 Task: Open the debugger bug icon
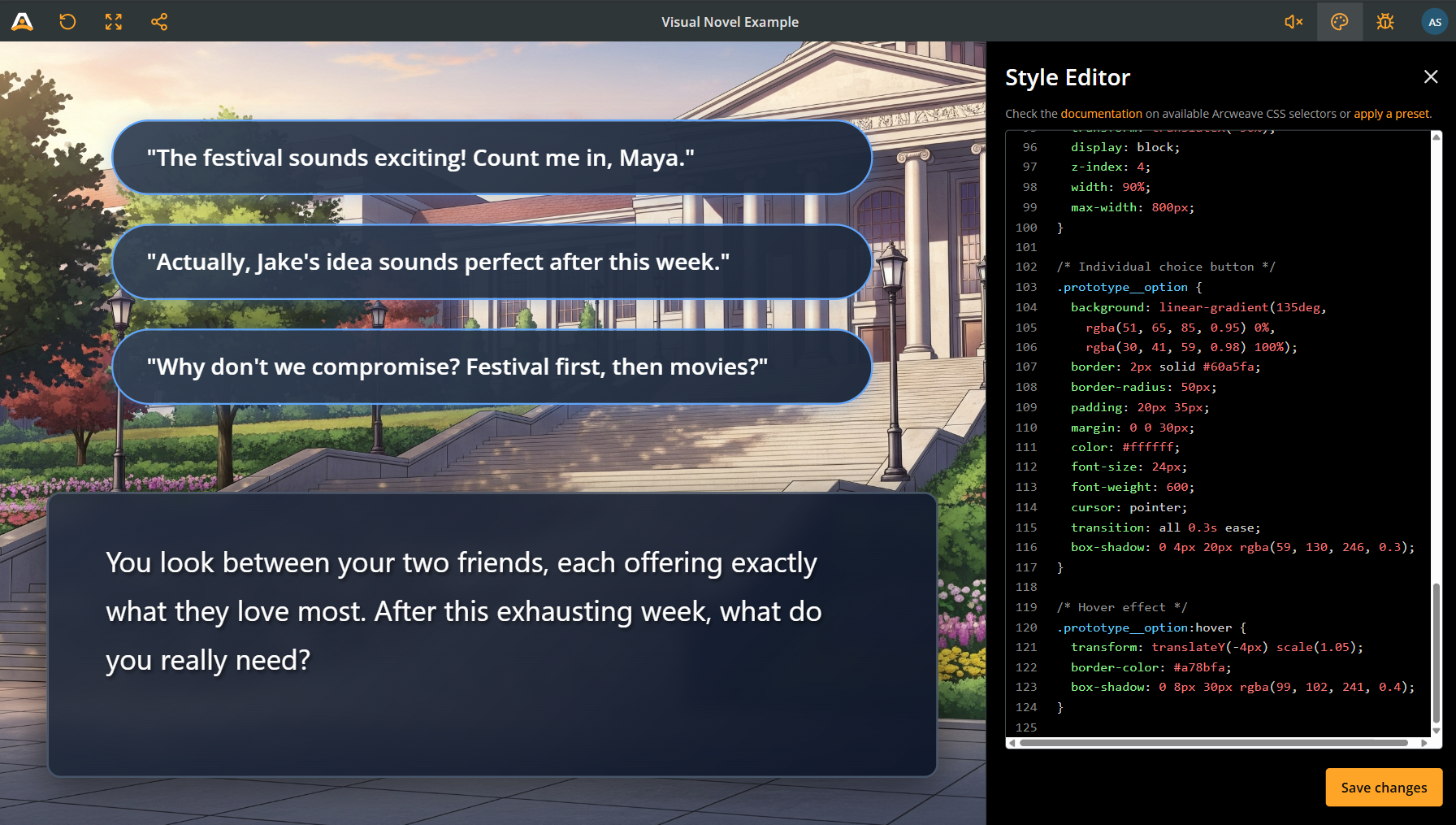tap(1385, 22)
